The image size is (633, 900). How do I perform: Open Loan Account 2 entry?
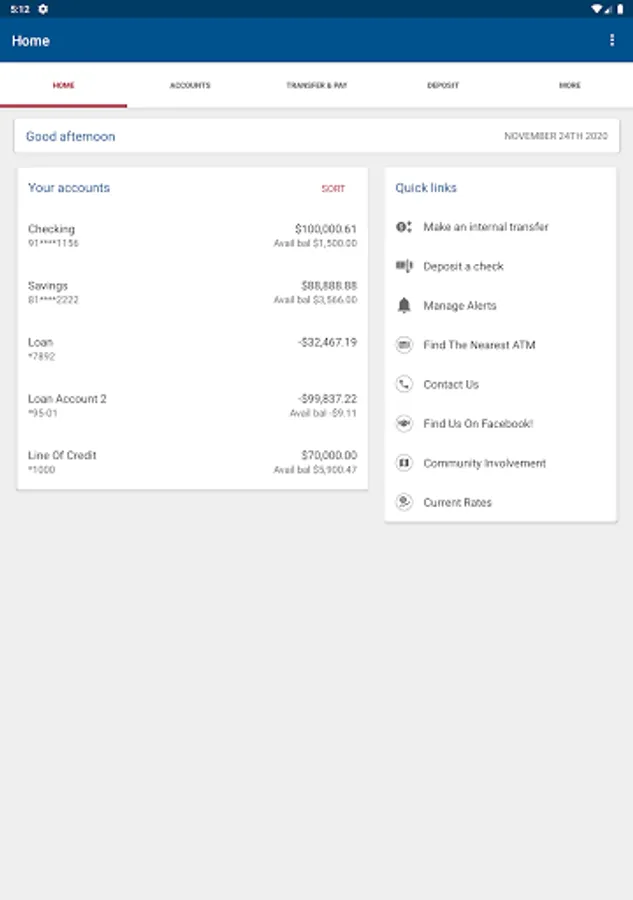pos(192,405)
